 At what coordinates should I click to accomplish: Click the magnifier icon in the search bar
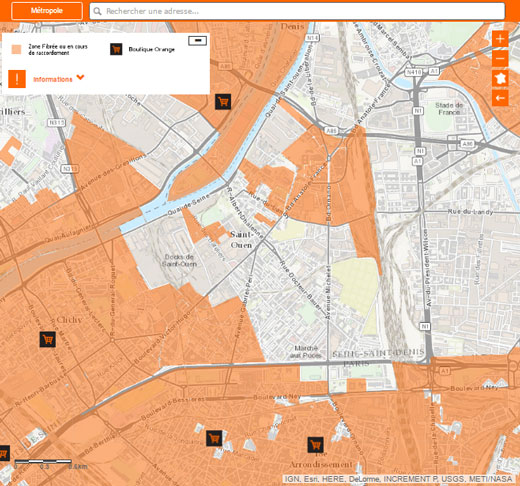coord(97,11)
